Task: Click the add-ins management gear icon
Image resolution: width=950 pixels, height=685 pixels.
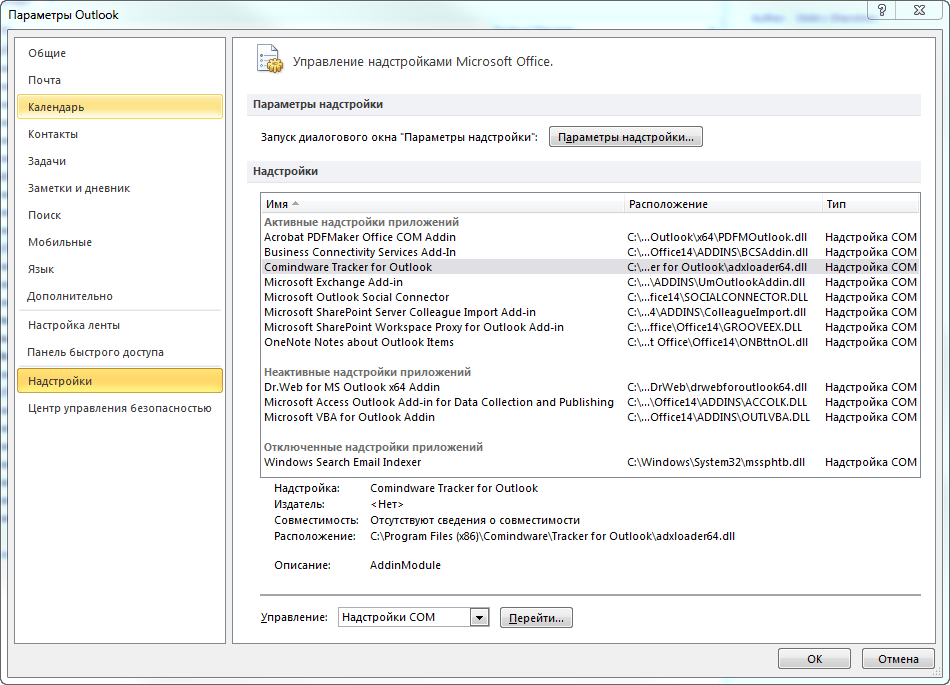Action: [x=270, y=59]
